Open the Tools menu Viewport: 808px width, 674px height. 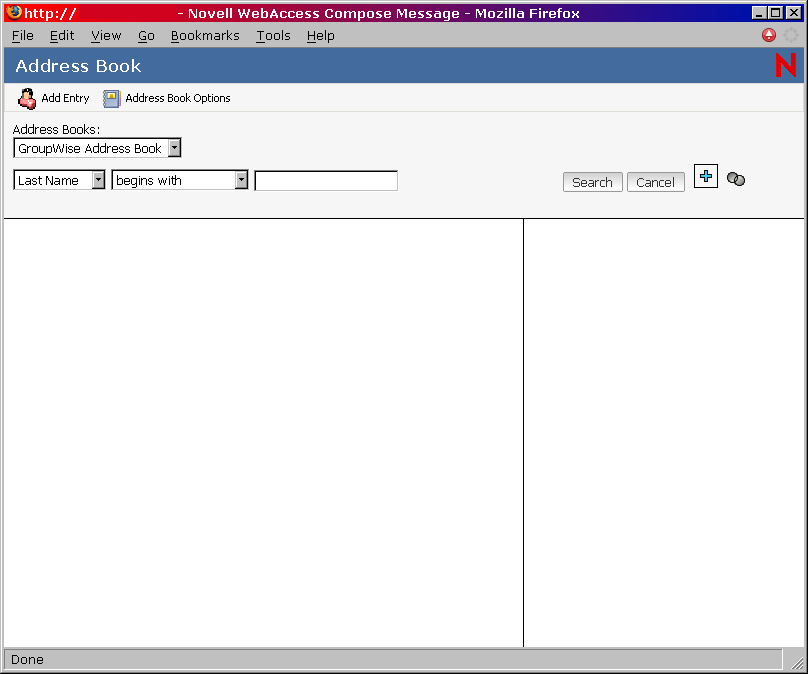[x=274, y=36]
